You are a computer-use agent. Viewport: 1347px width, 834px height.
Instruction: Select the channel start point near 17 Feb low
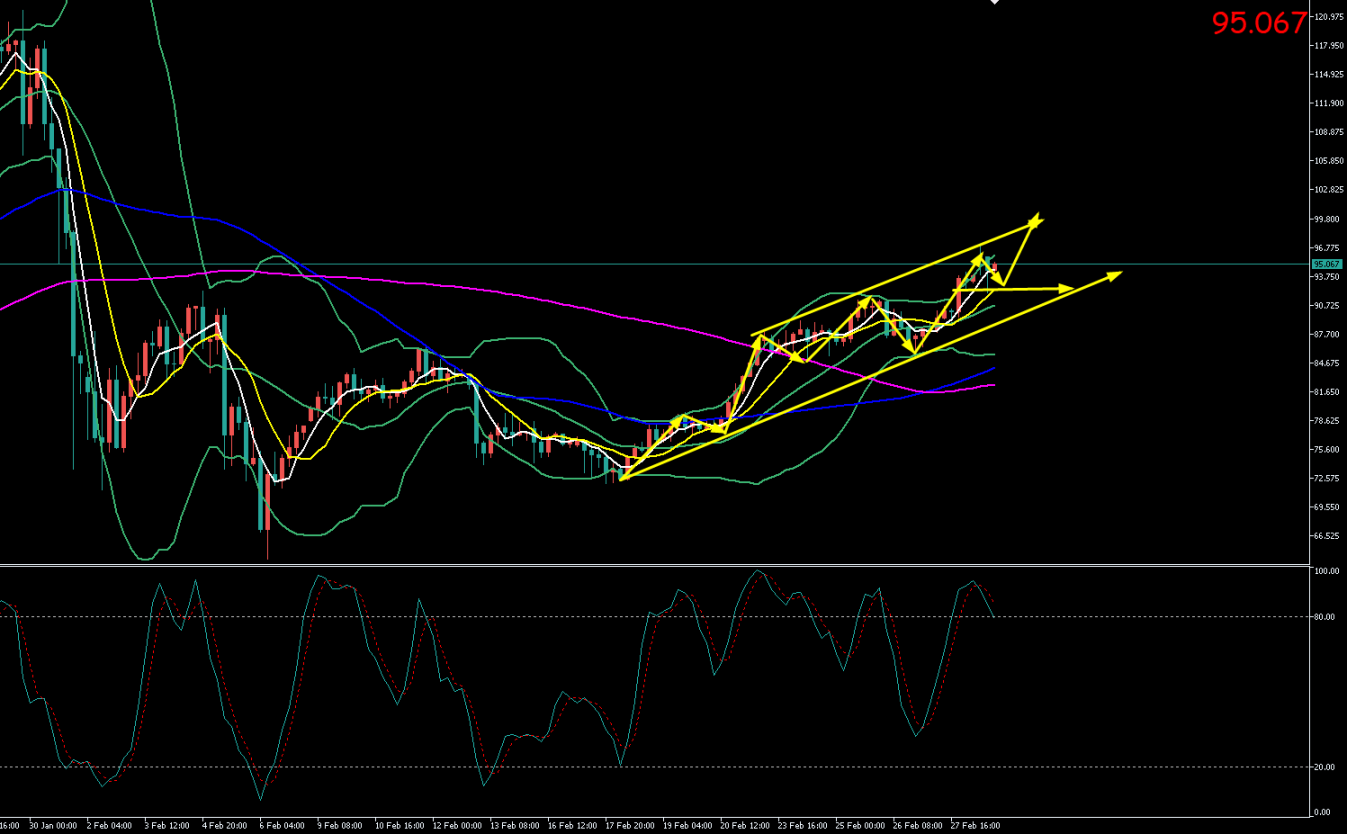click(x=622, y=479)
